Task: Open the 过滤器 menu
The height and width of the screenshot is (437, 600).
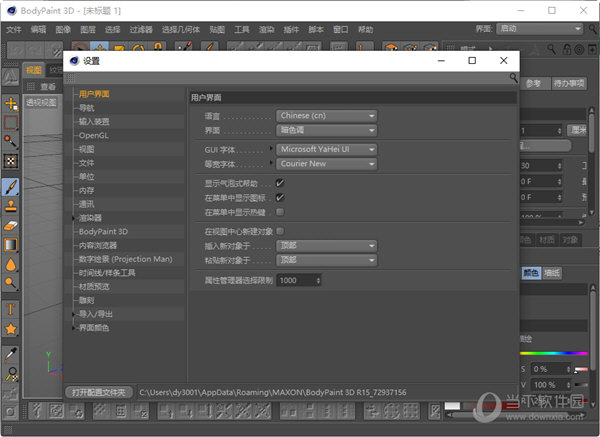Action: click(x=141, y=29)
